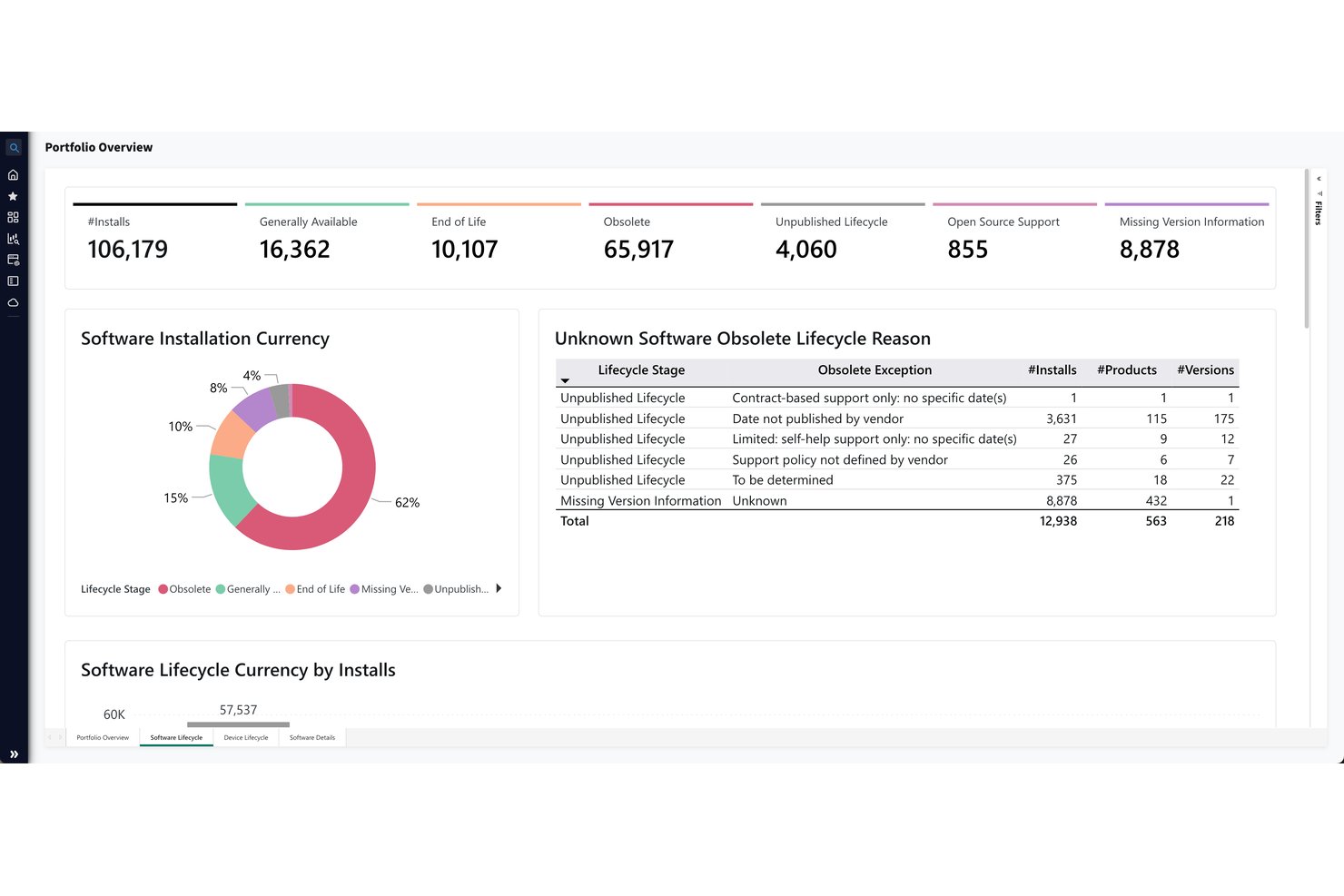The height and width of the screenshot is (896, 1344).
Task: Open the cloud icon in sidebar
Action: click(14, 302)
